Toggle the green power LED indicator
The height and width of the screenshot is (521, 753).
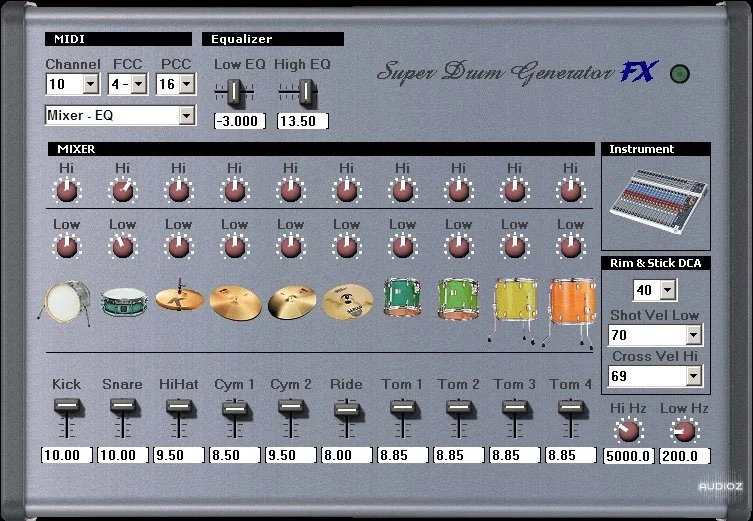point(680,74)
